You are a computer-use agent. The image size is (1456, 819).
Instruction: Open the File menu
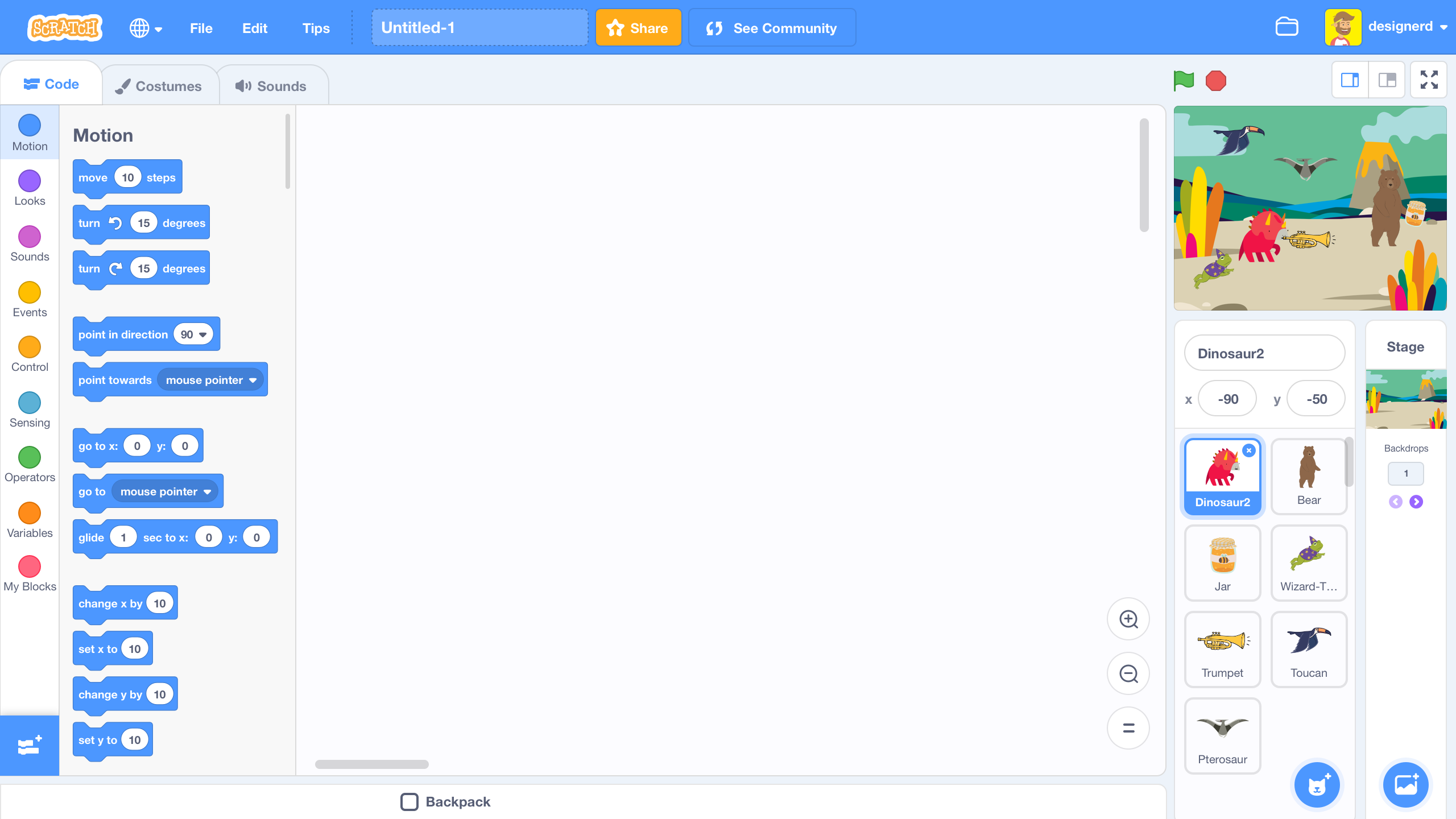tap(200, 28)
